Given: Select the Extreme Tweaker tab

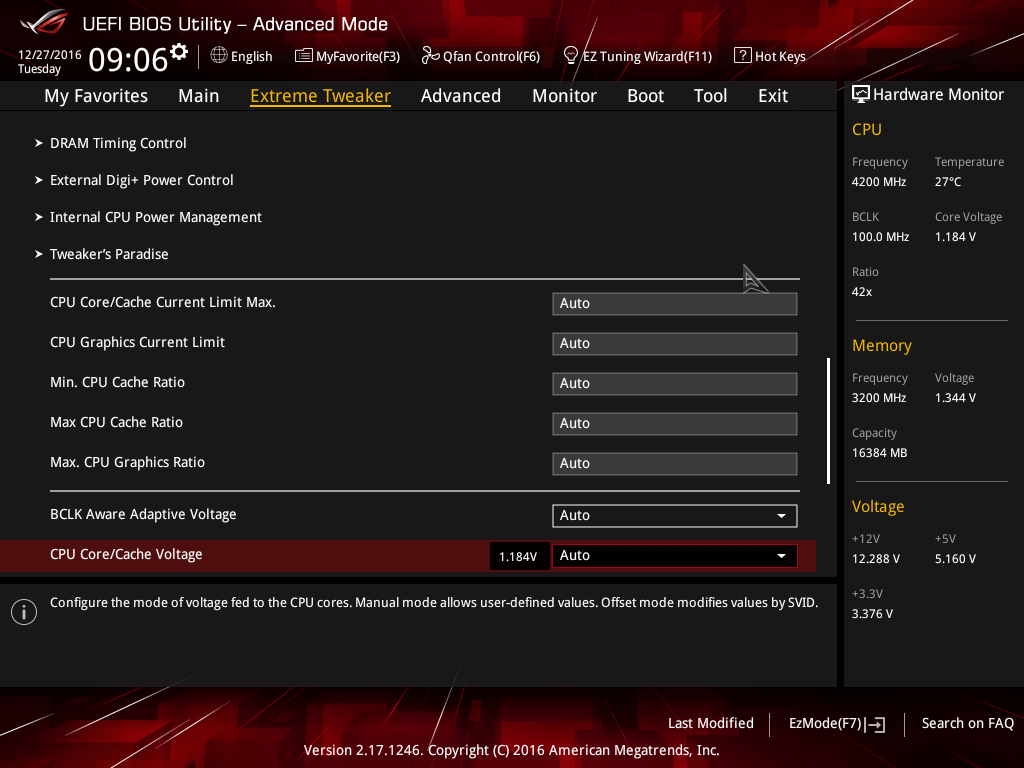Looking at the screenshot, I should pyautogui.click(x=321, y=96).
